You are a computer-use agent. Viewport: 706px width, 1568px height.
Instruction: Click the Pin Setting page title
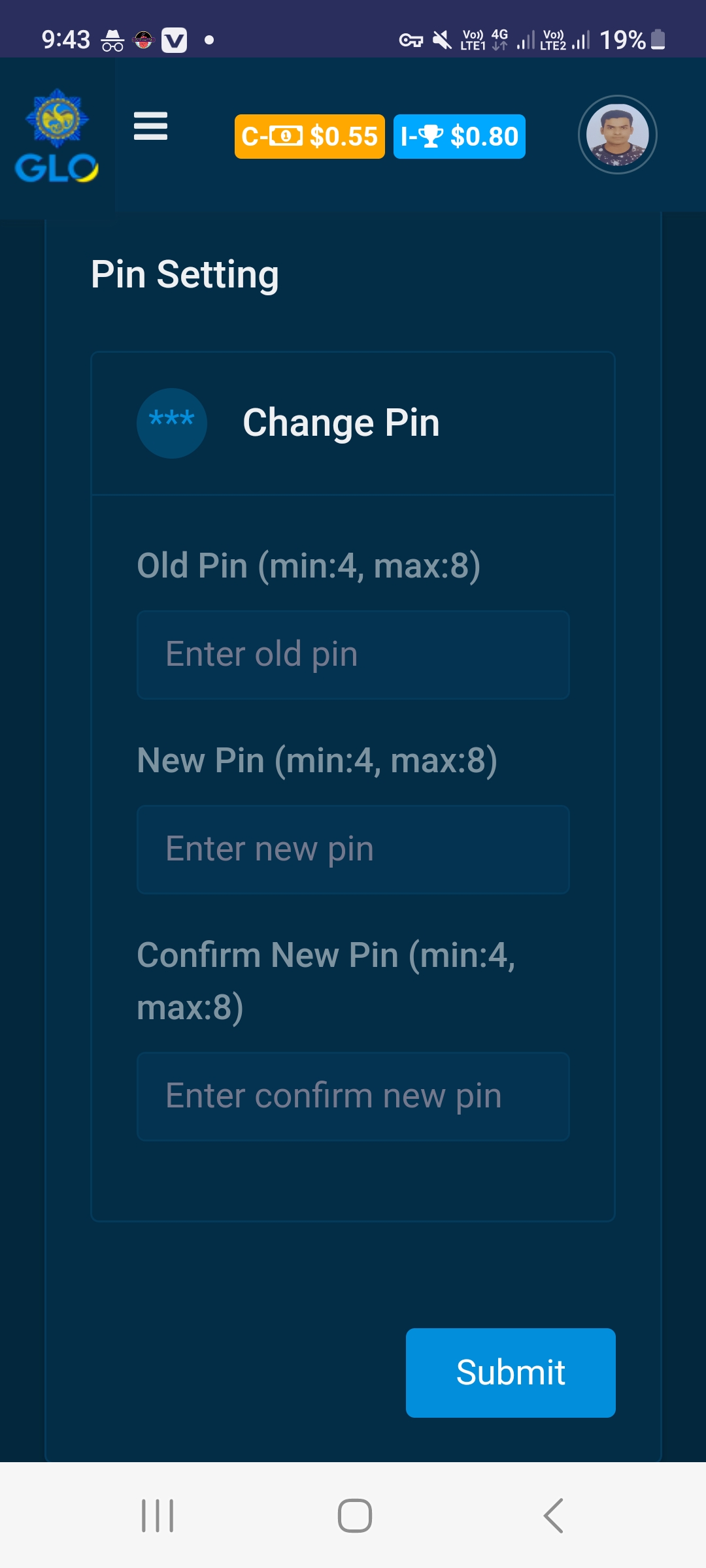click(185, 274)
